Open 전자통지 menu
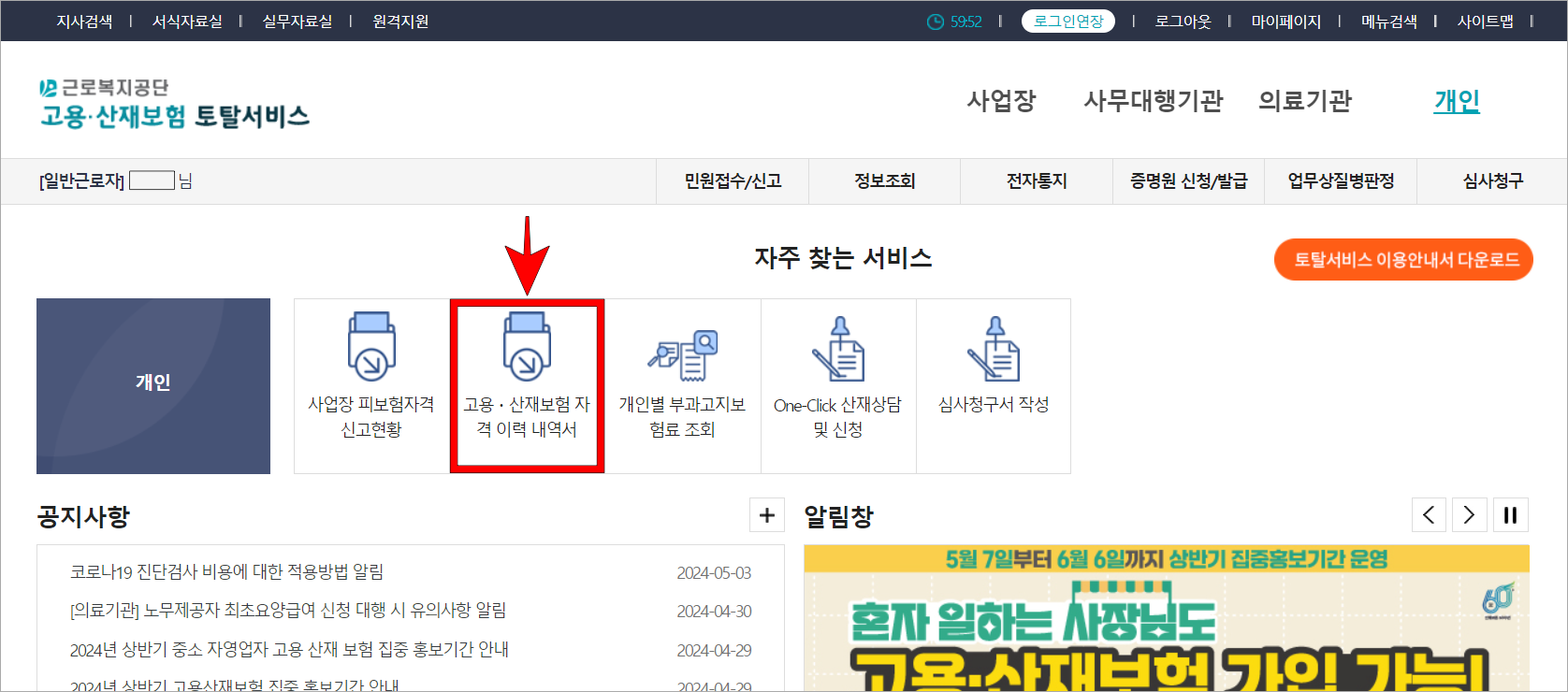Image resolution: width=1568 pixels, height=692 pixels. coord(1037,181)
